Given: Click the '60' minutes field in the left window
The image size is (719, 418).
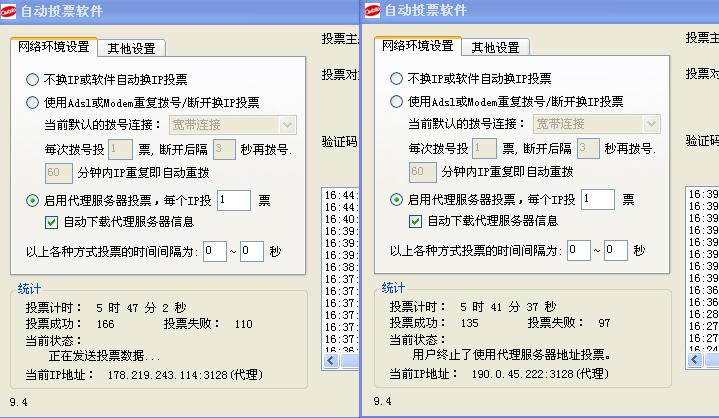Looking at the screenshot, I should click(x=58, y=173).
